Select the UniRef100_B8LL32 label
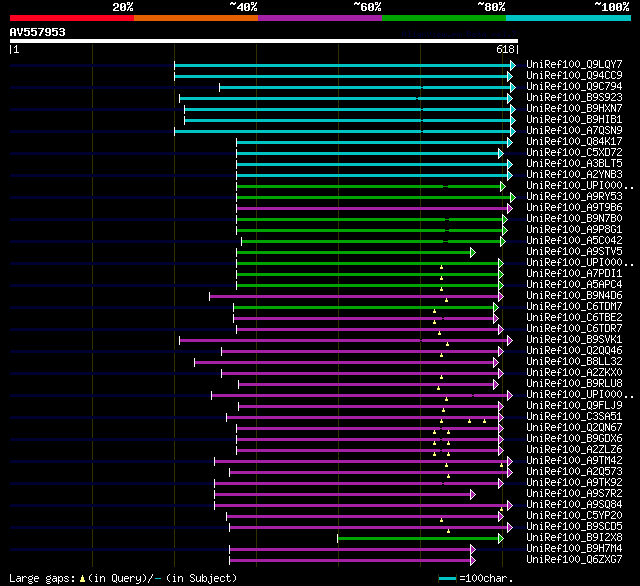The height and width of the screenshot is (586, 640). (574, 362)
